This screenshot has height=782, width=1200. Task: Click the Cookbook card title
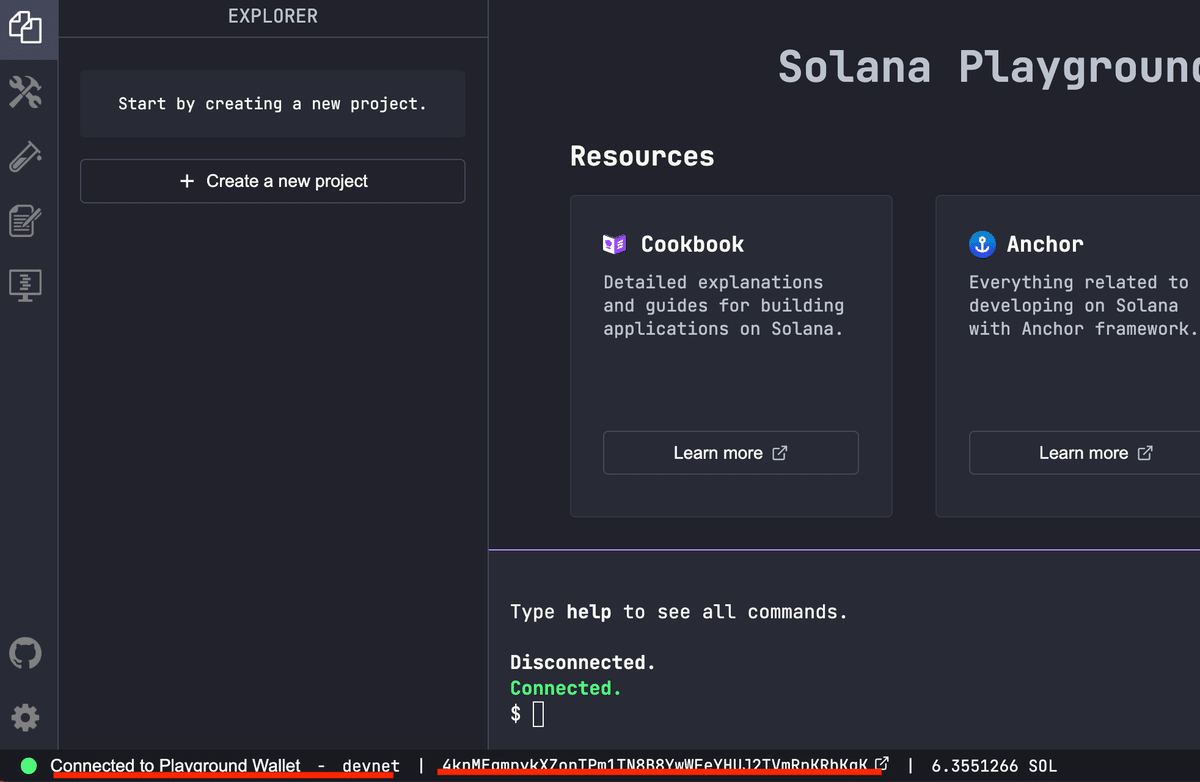(x=692, y=244)
